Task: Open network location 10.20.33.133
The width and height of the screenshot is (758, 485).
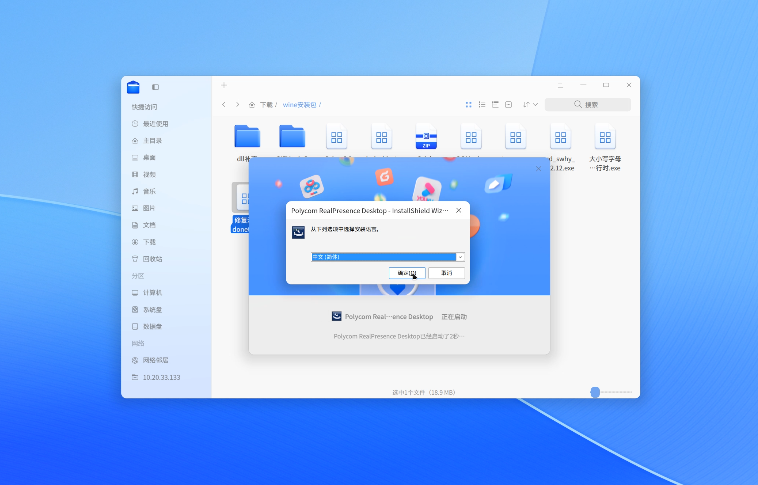Action: pyautogui.click(x=156, y=378)
